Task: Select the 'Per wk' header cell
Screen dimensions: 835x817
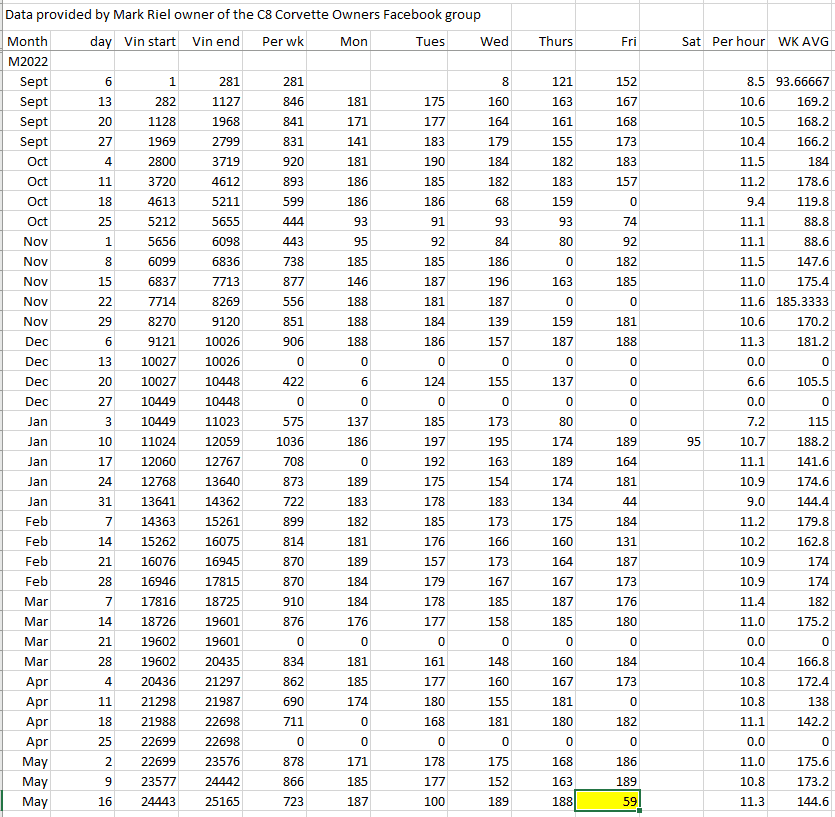Action: pos(277,41)
